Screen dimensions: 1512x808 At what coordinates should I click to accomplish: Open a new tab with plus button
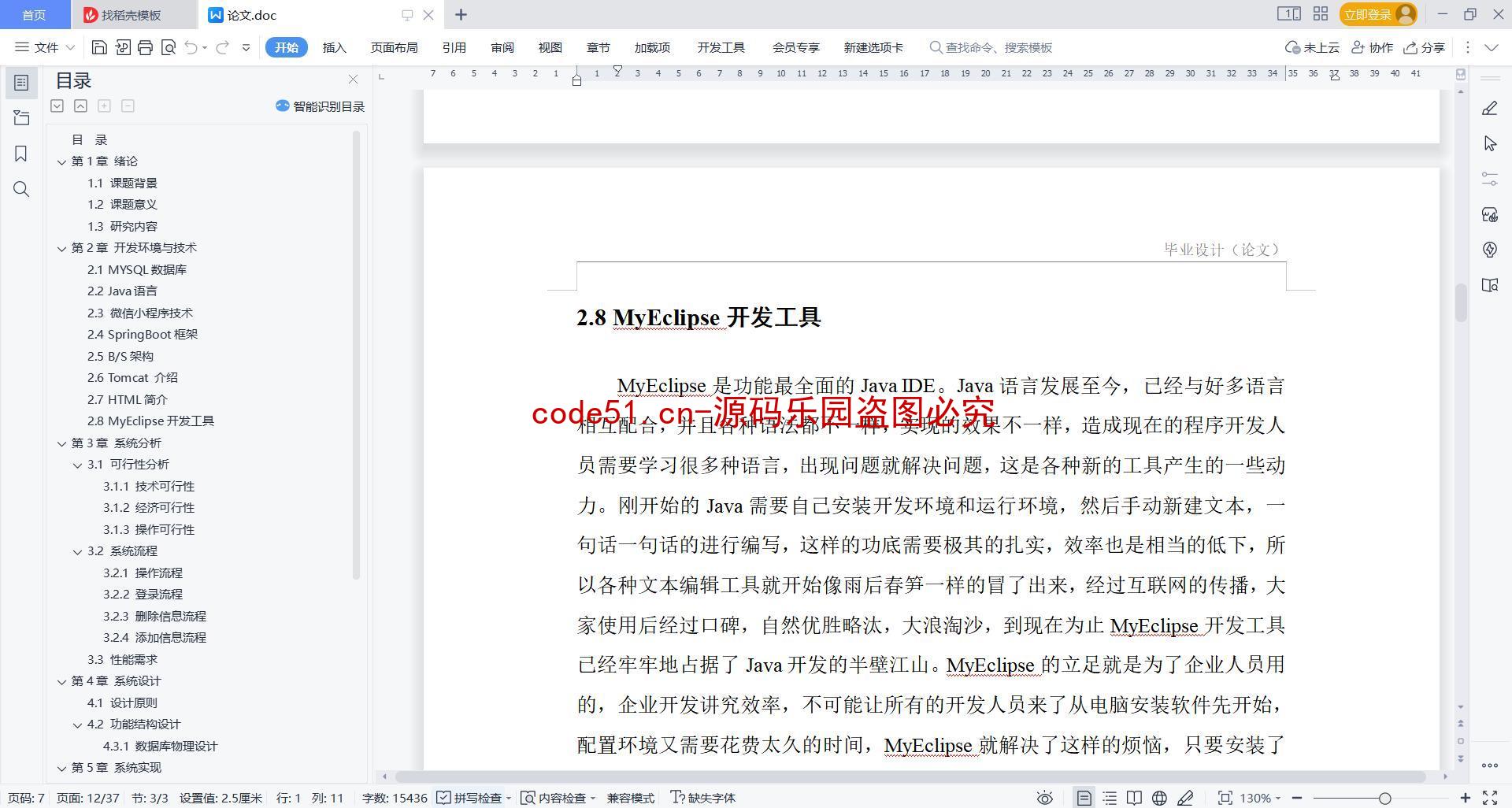click(461, 14)
